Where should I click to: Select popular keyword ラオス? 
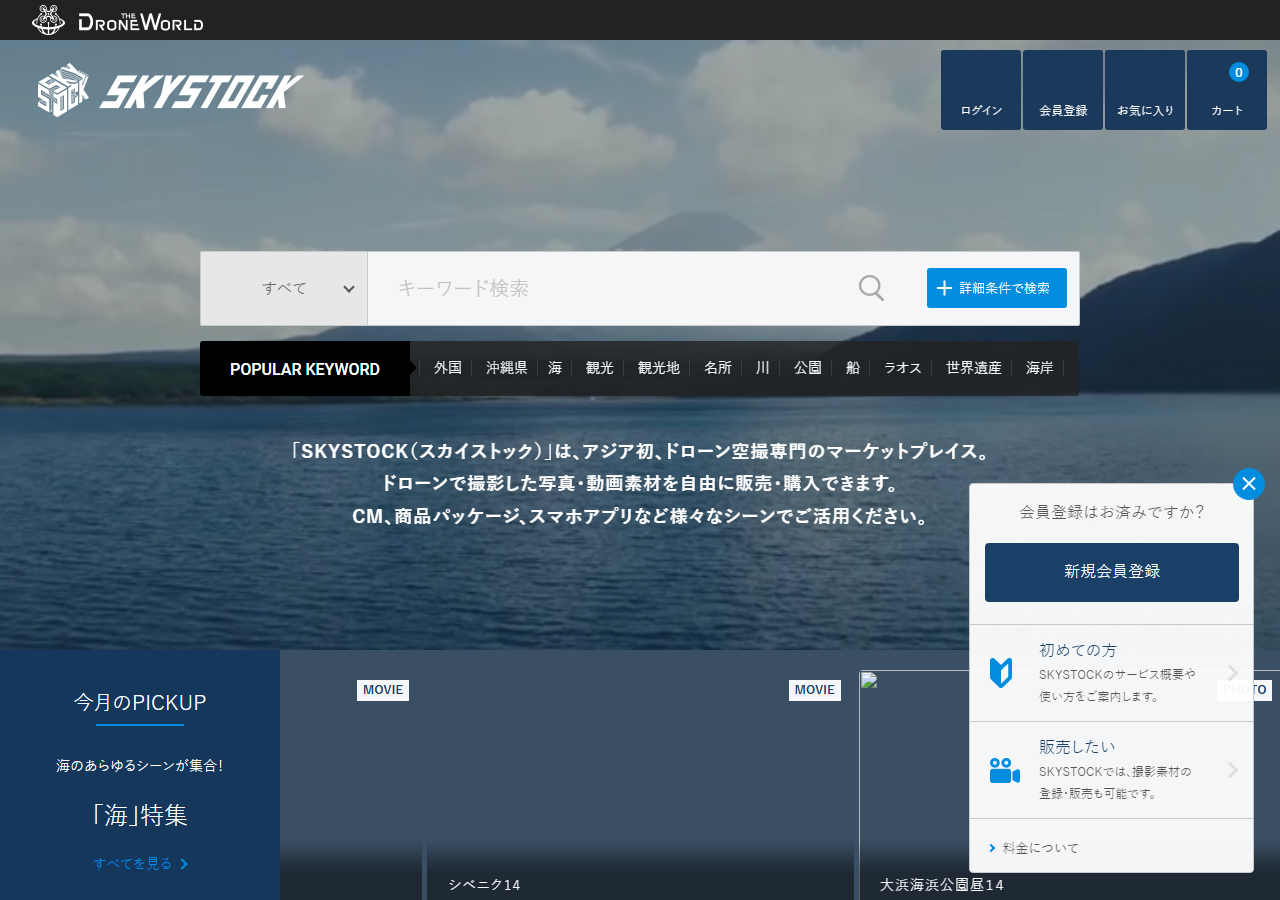pos(903,368)
